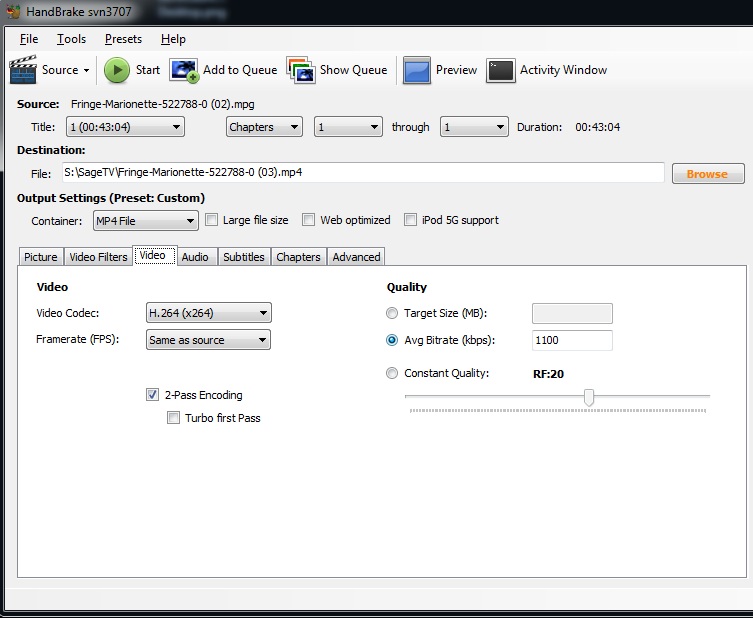Click the Activity Window label

tap(563, 70)
